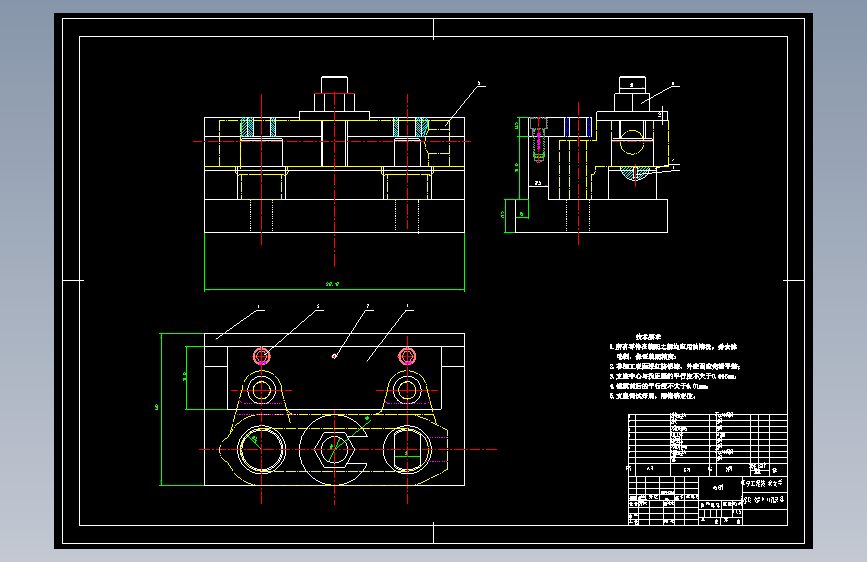Select the cyan hatched half-circle in side view
This screenshot has height=562, width=867.
point(634,173)
